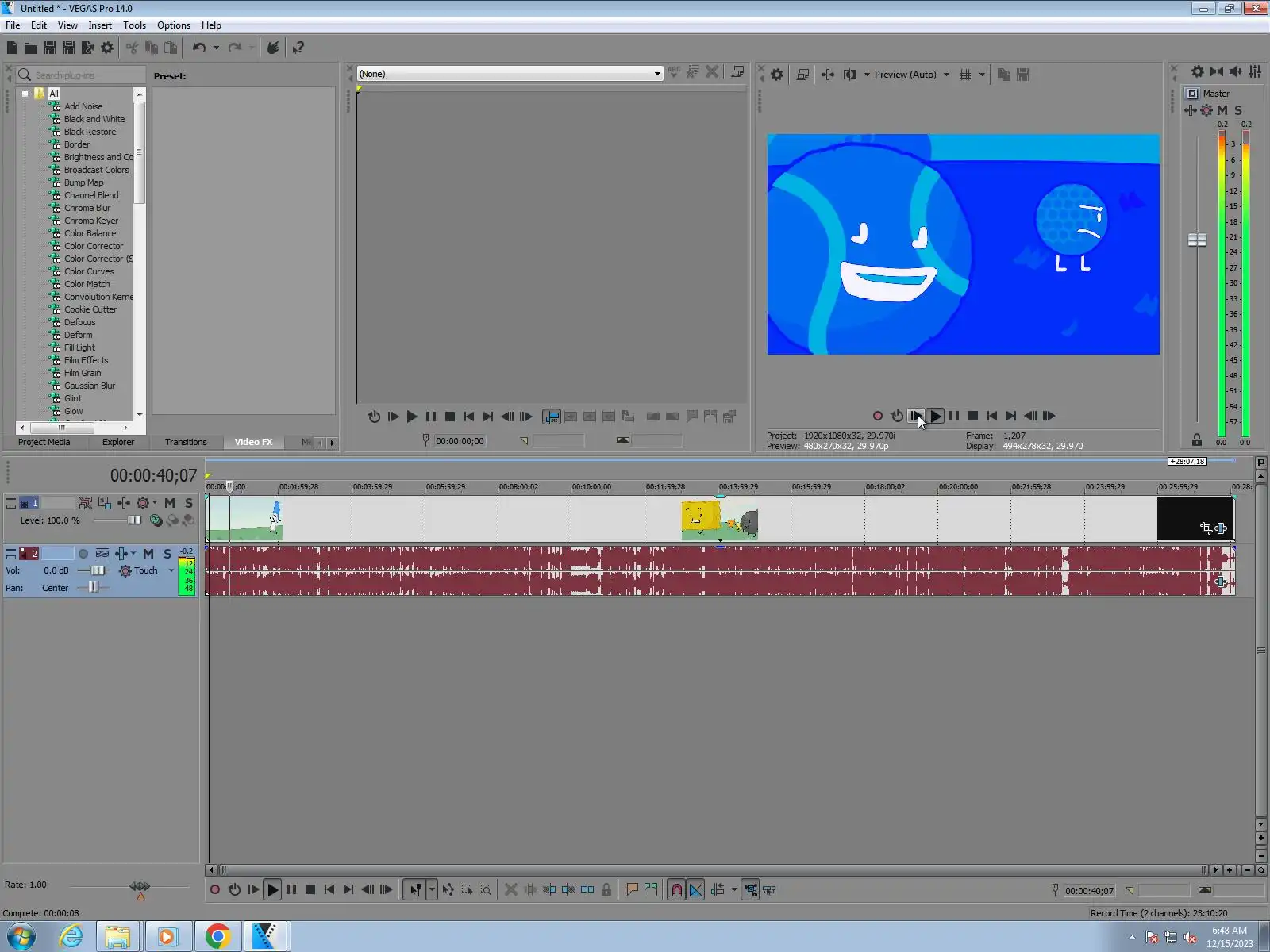Select the Chroma Keyer plug-in
The width and height of the screenshot is (1270, 952).
91,221
